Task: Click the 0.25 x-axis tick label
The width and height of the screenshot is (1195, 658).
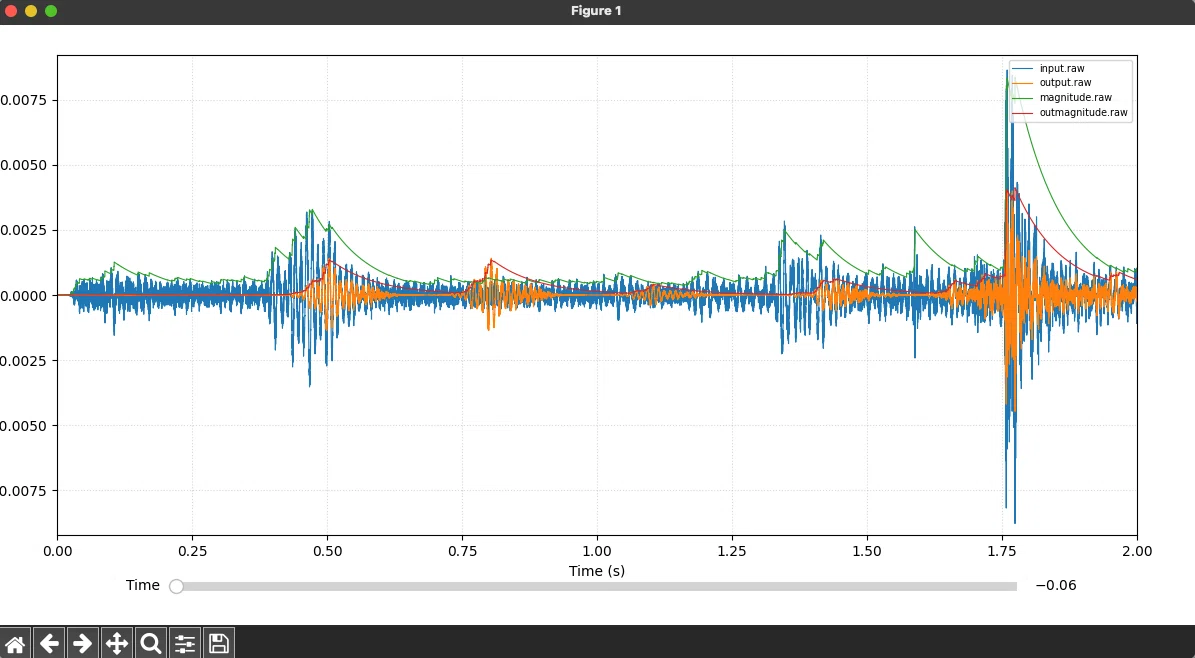Action: (192, 550)
